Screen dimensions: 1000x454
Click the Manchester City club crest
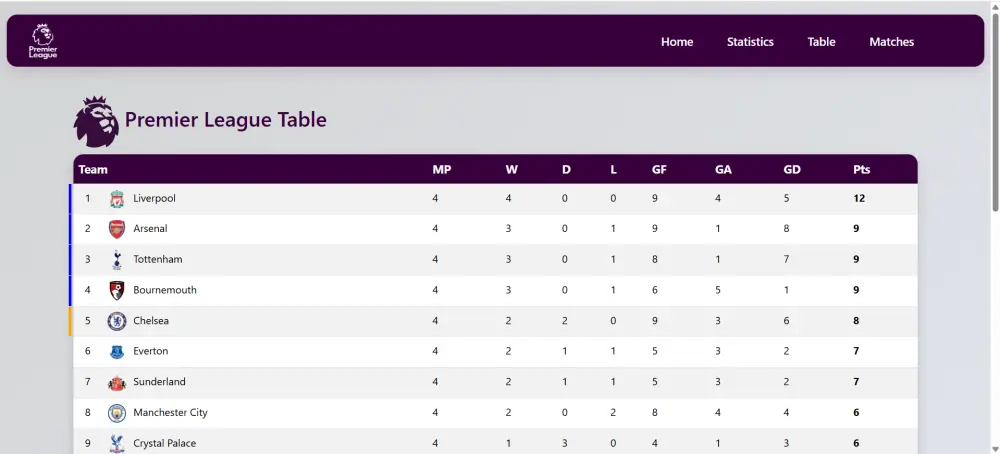click(x=117, y=413)
